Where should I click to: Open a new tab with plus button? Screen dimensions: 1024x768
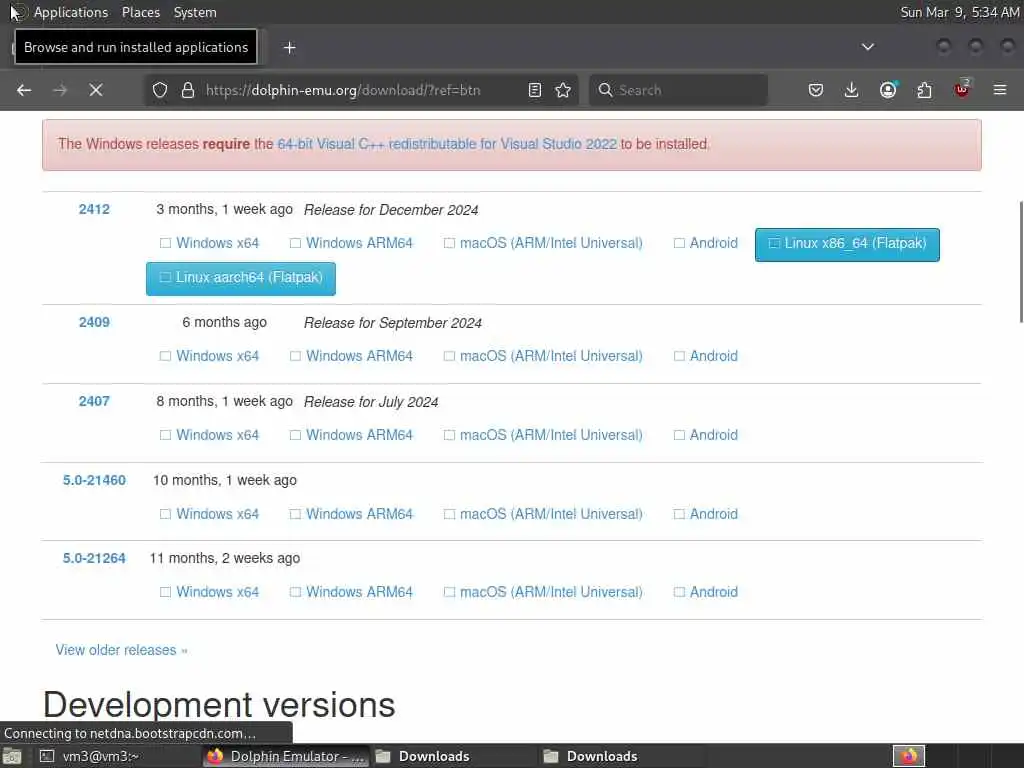point(290,48)
